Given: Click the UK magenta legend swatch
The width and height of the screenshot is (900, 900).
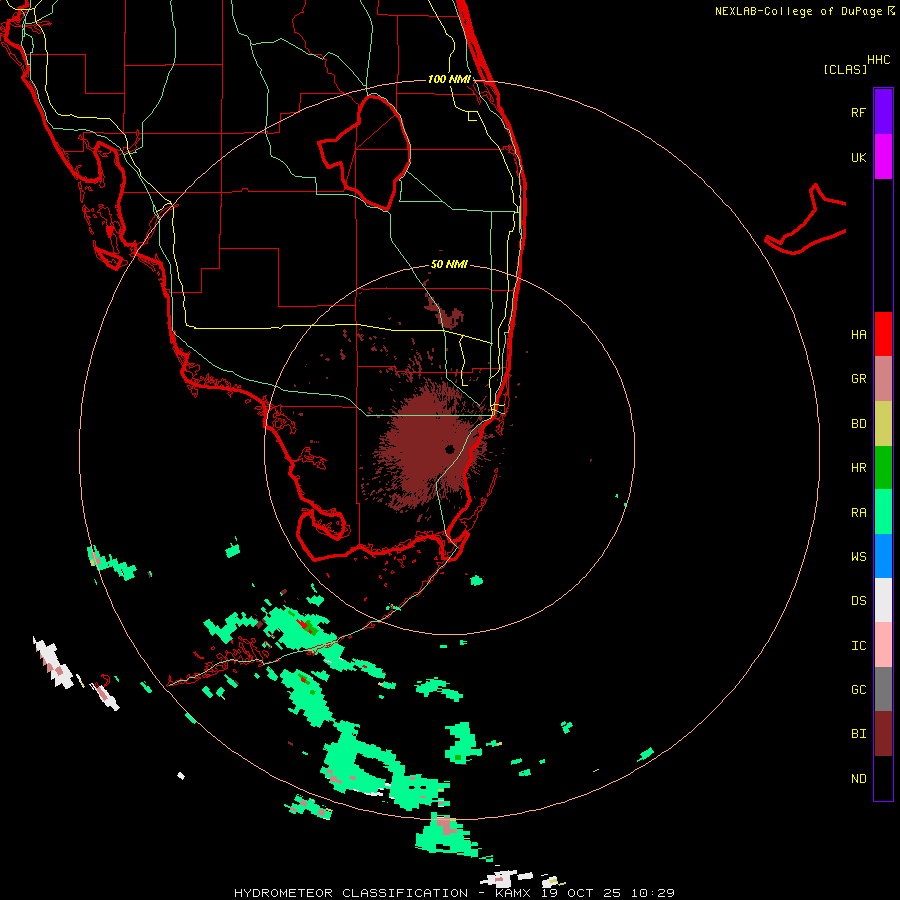Looking at the screenshot, I should click(883, 157).
